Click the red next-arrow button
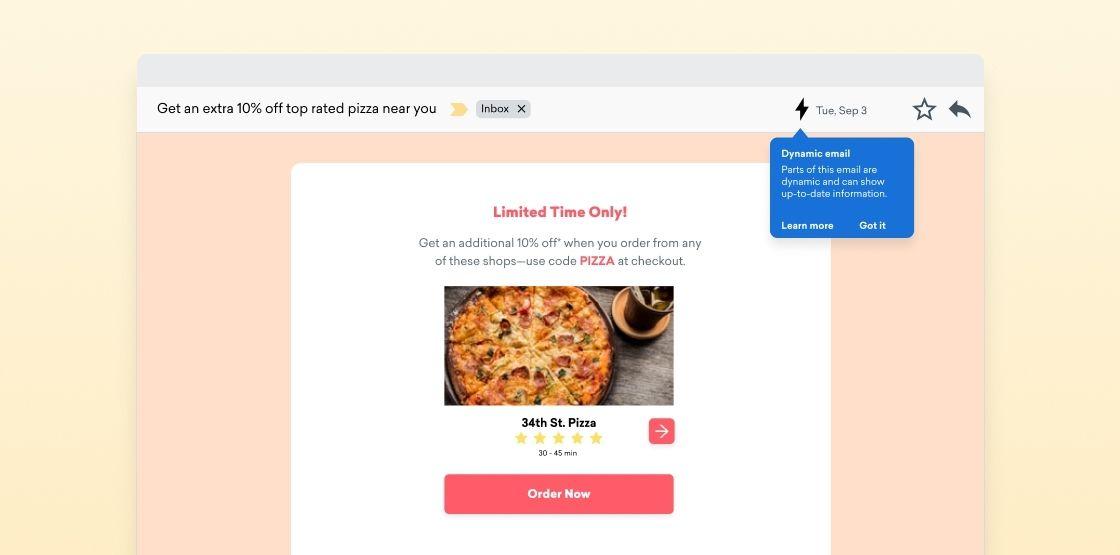Screen dimensions: 1120x555 [661, 431]
